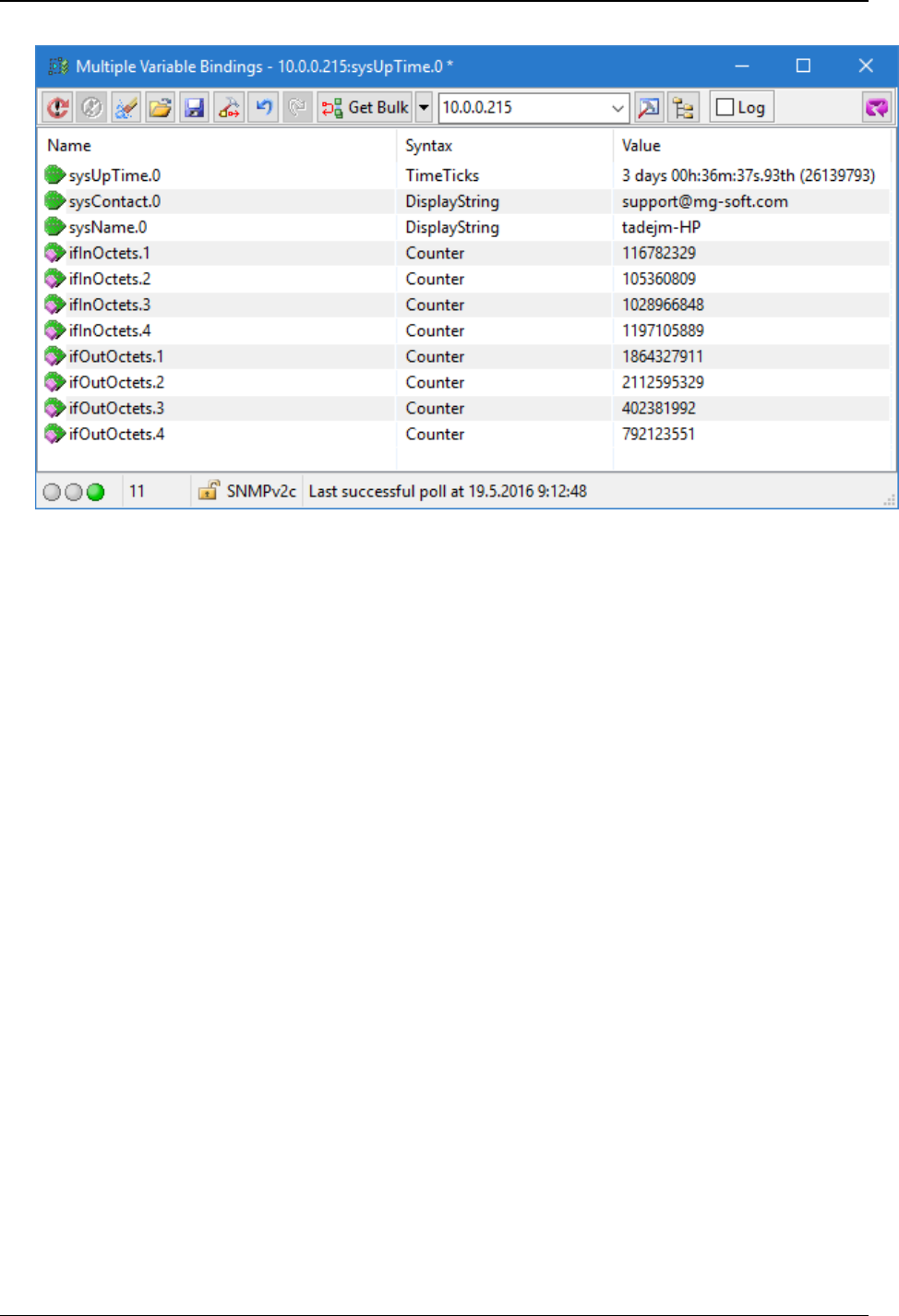Click green icon beside sysName.0
This screenshot has width=899, height=1316.
pos(54,226)
